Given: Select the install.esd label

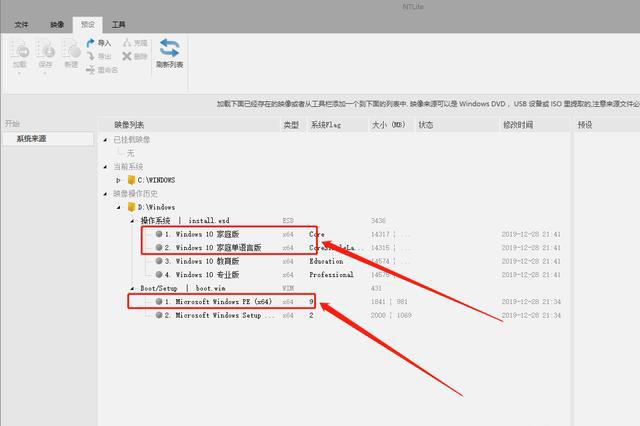Looking at the screenshot, I should click(209, 220).
